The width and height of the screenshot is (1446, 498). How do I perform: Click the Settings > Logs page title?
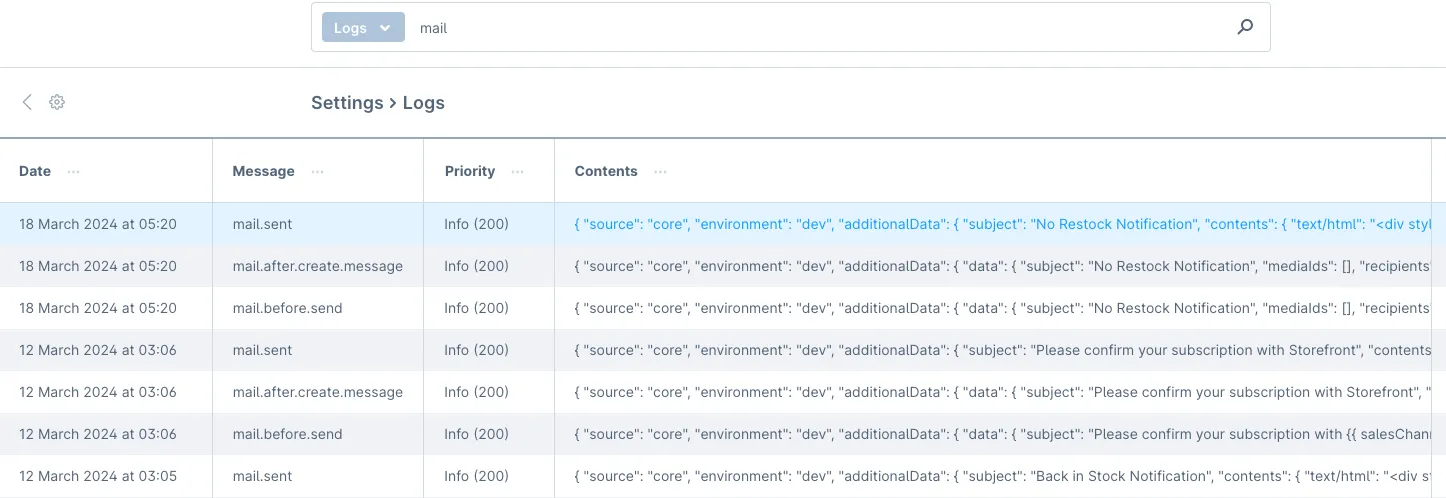coord(378,103)
